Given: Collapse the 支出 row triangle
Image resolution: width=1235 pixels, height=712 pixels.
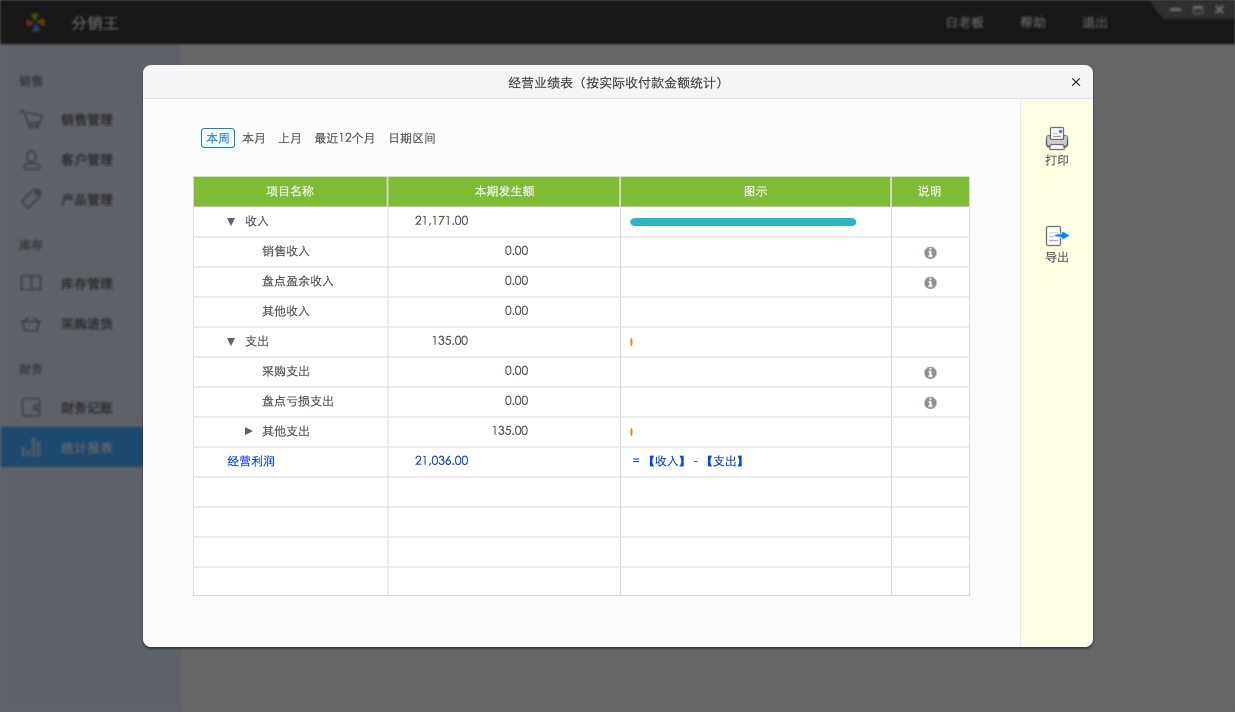Looking at the screenshot, I should coord(231,342).
